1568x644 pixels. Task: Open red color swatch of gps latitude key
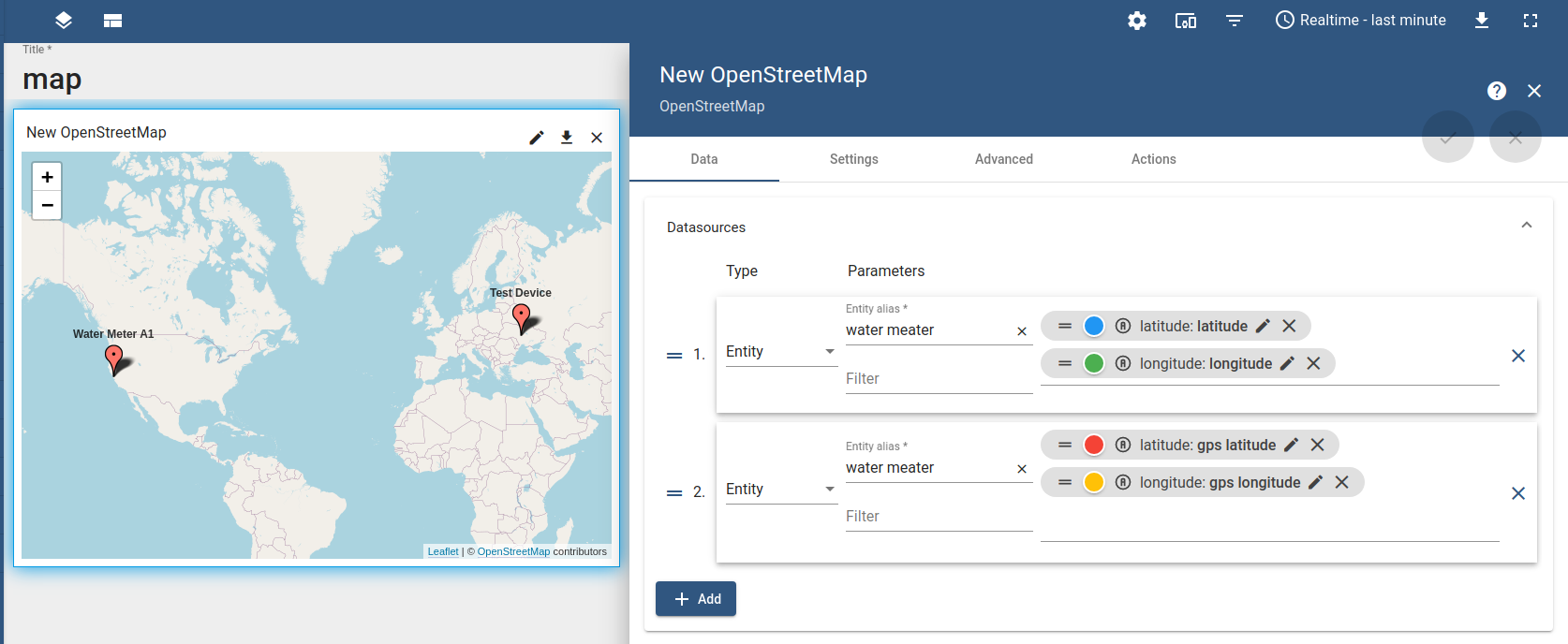1094,445
